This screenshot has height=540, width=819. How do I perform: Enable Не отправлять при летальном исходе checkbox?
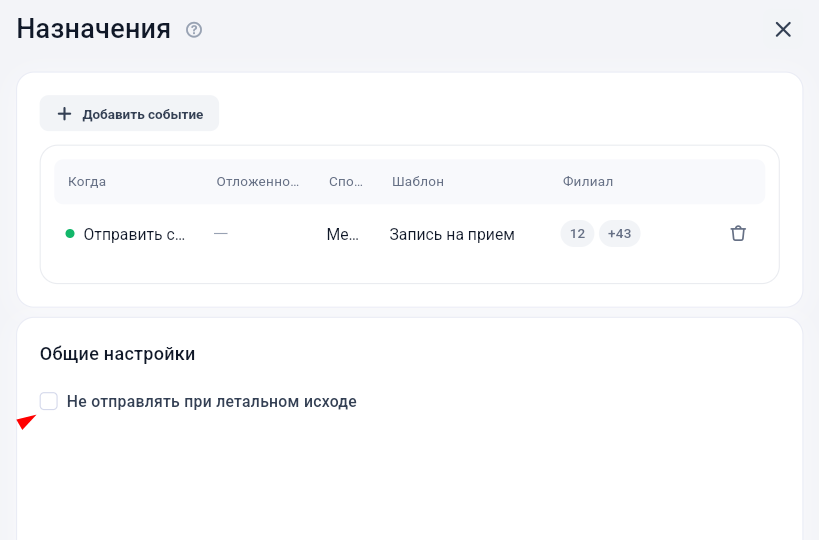49,401
